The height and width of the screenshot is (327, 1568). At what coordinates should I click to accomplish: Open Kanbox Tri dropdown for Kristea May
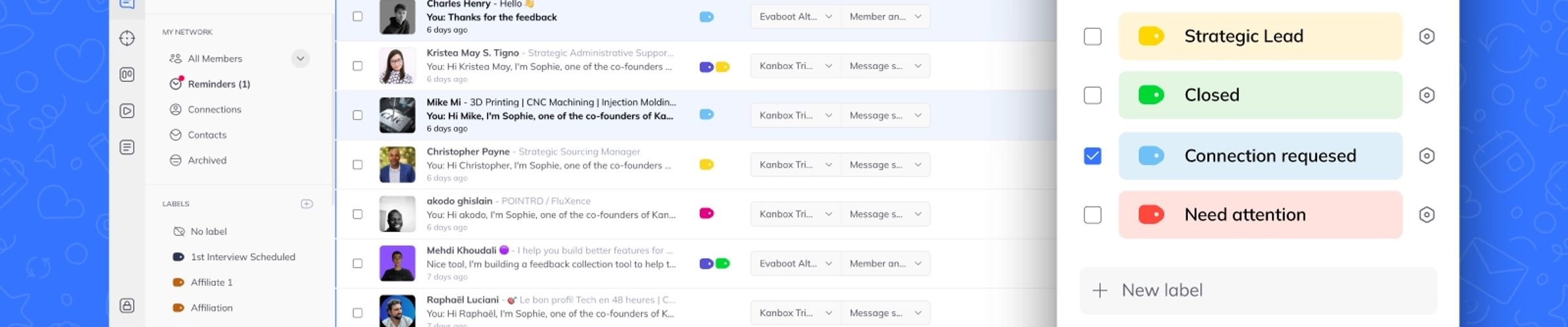coord(795,66)
